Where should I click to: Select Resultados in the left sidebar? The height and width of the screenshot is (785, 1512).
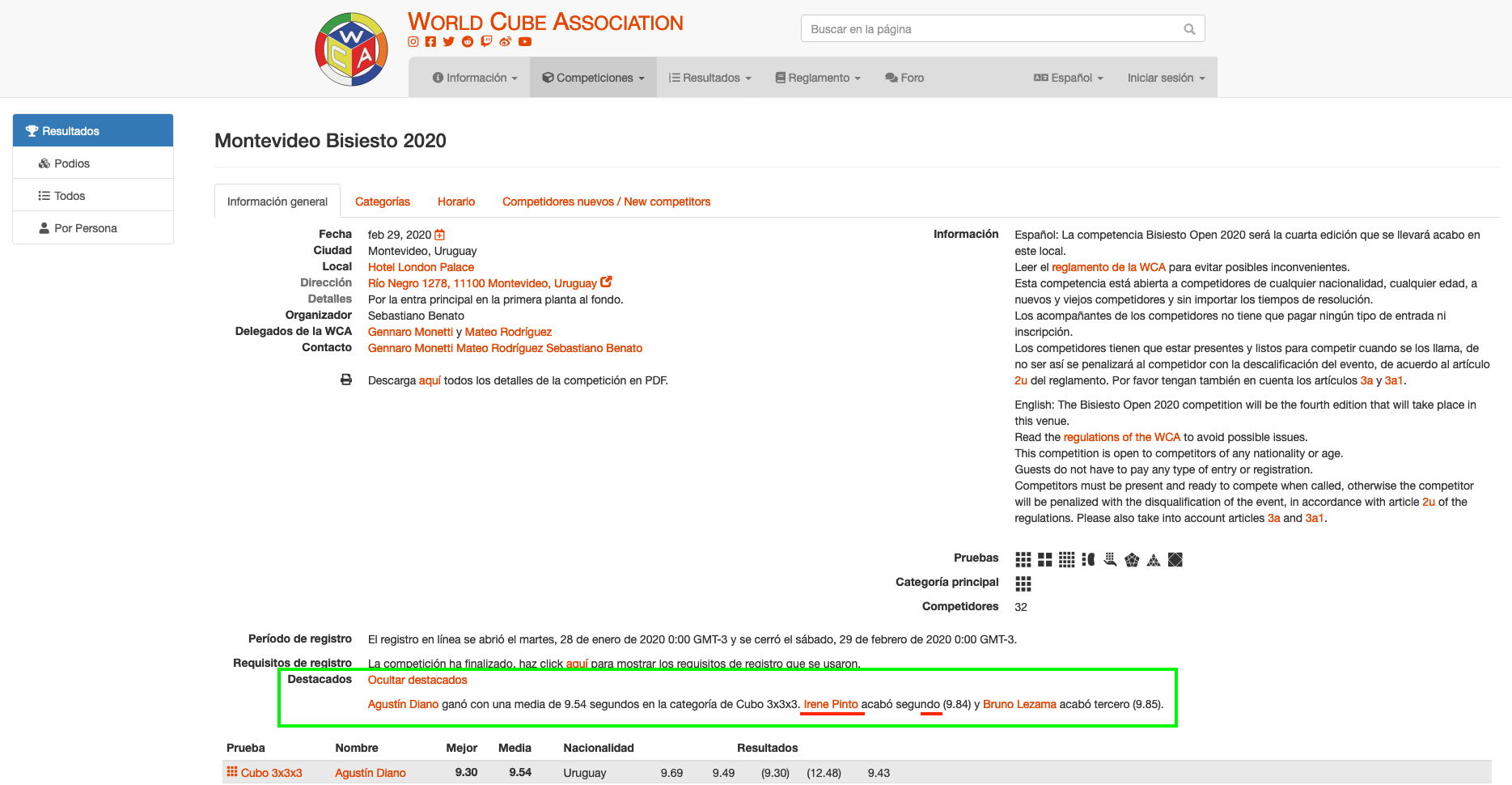point(93,130)
